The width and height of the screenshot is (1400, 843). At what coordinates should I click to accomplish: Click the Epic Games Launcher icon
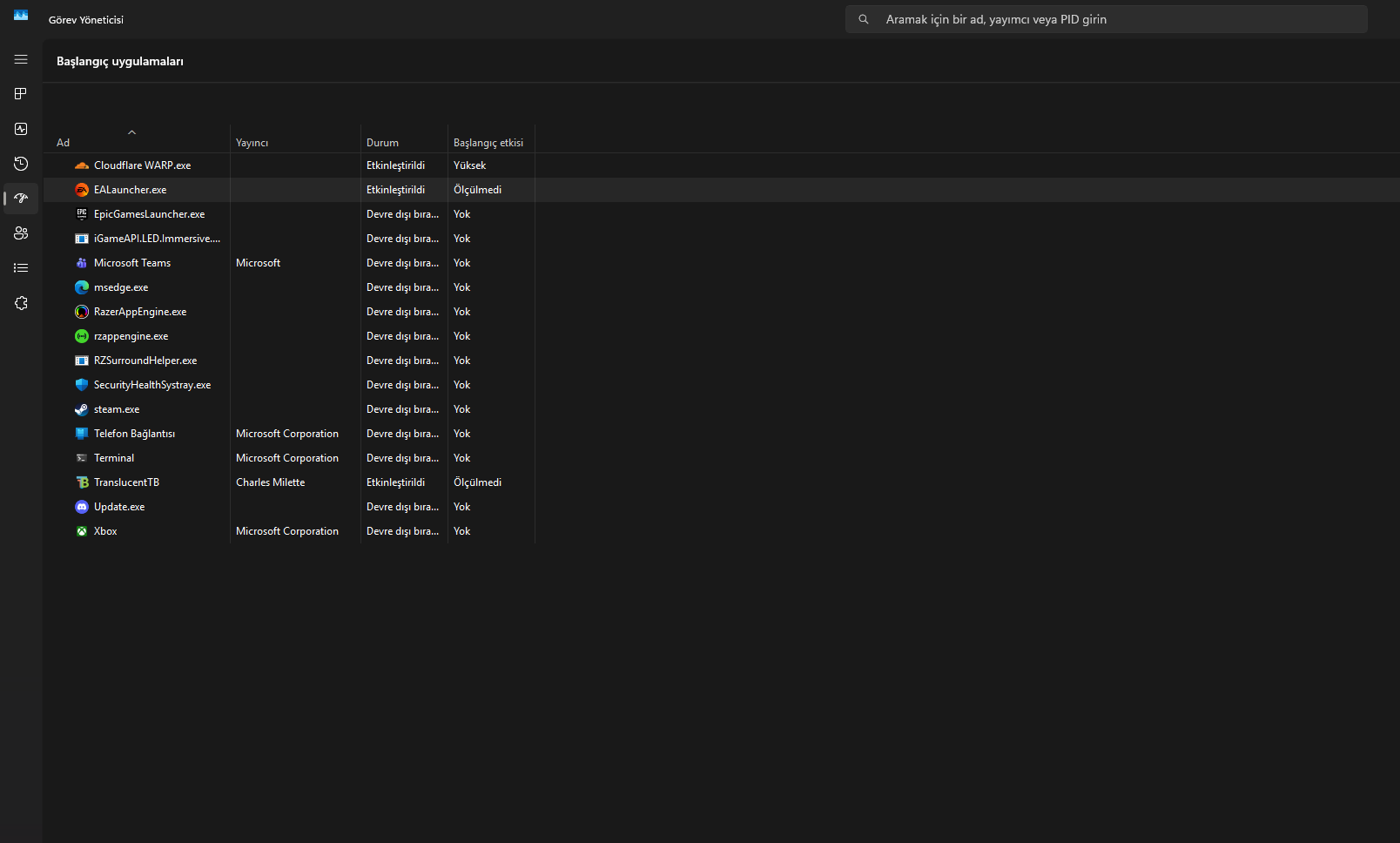pos(82,214)
